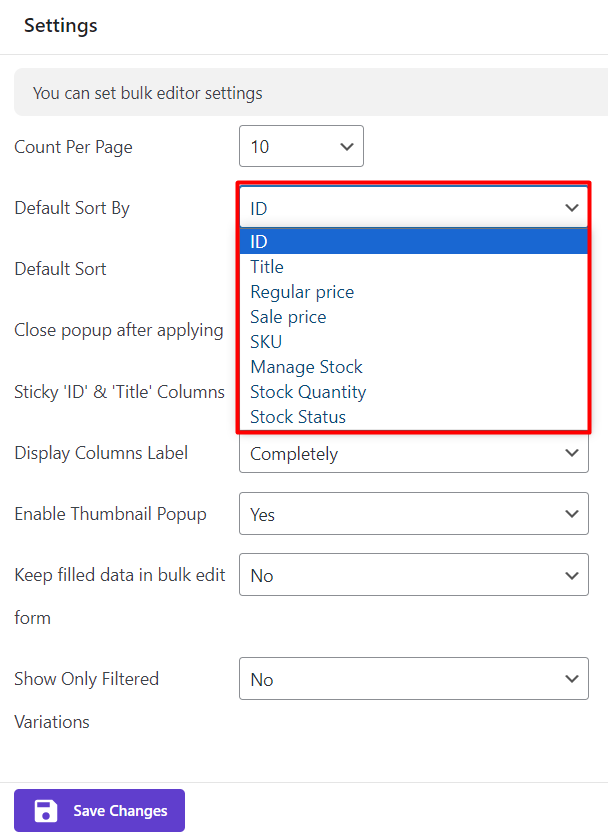Click the Display Columns Label chevron
Viewport: 608px width, 837px height.
(x=572, y=453)
